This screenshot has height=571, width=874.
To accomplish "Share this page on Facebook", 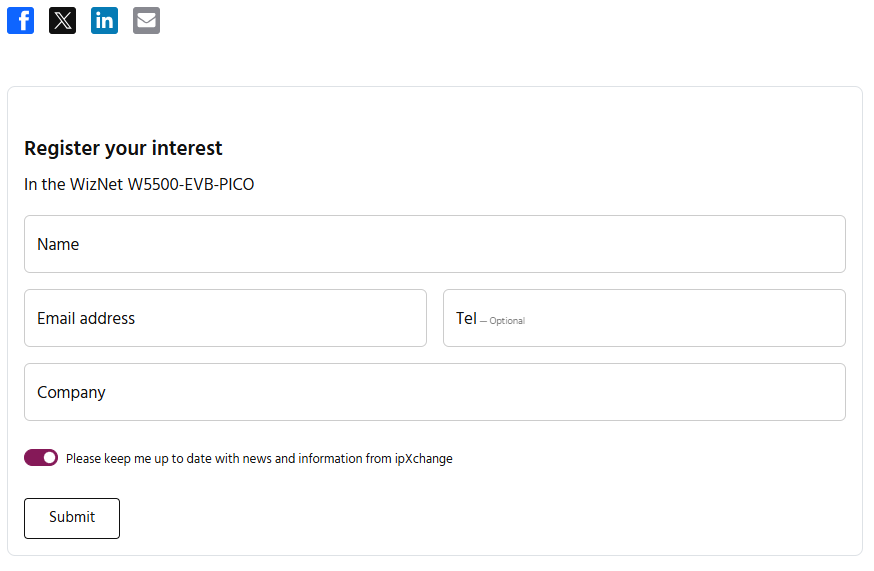I will click(20, 20).
